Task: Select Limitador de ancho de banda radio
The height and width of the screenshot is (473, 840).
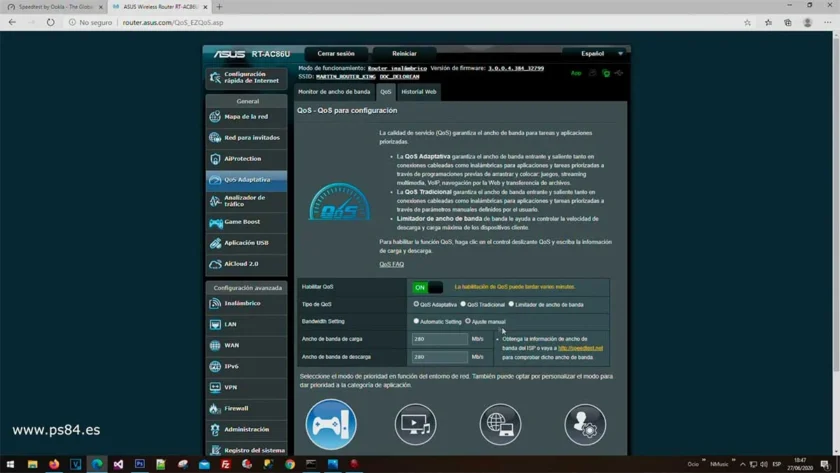Action: pyautogui.click(x=512, y=304)
